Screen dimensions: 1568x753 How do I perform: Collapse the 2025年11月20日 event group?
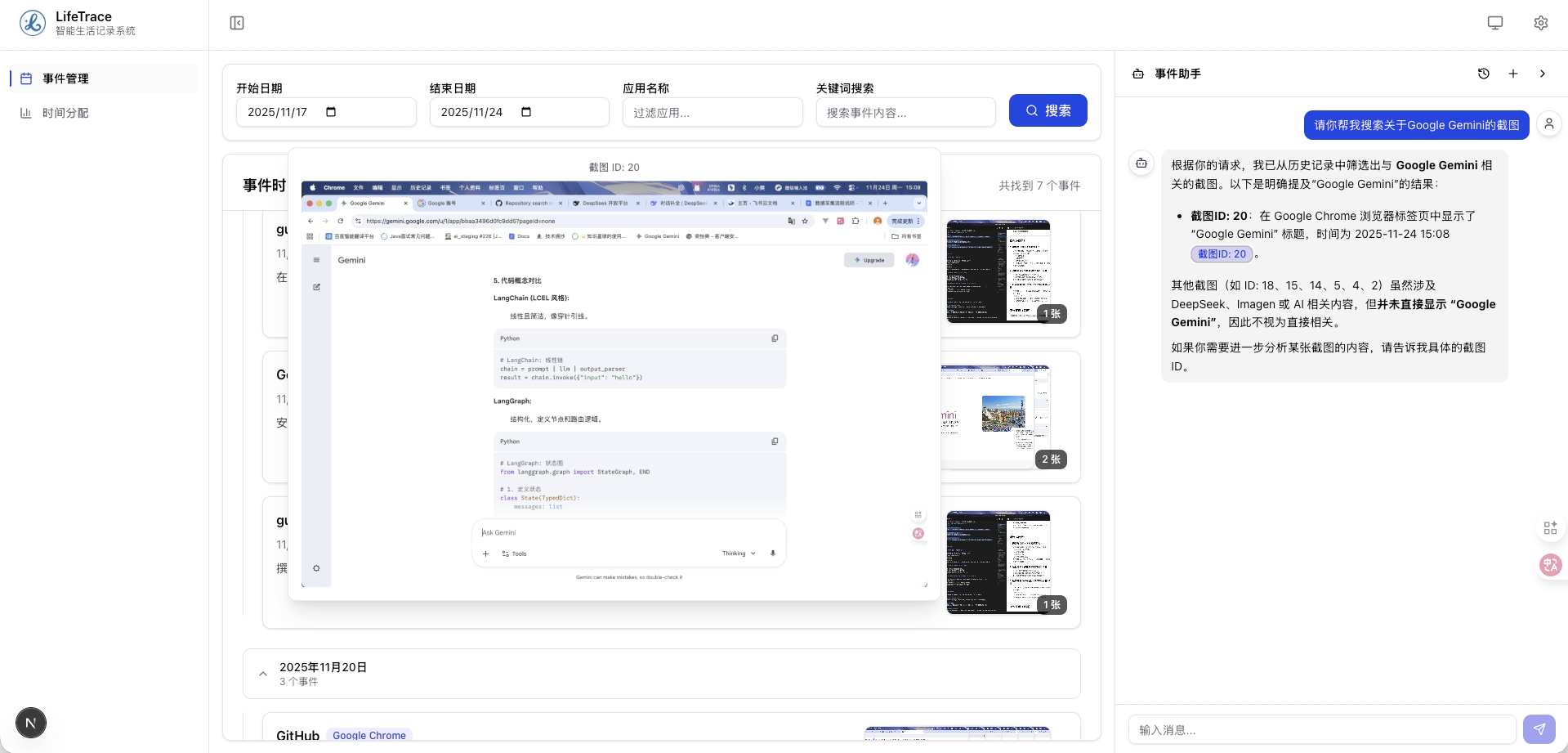[263, 674]
